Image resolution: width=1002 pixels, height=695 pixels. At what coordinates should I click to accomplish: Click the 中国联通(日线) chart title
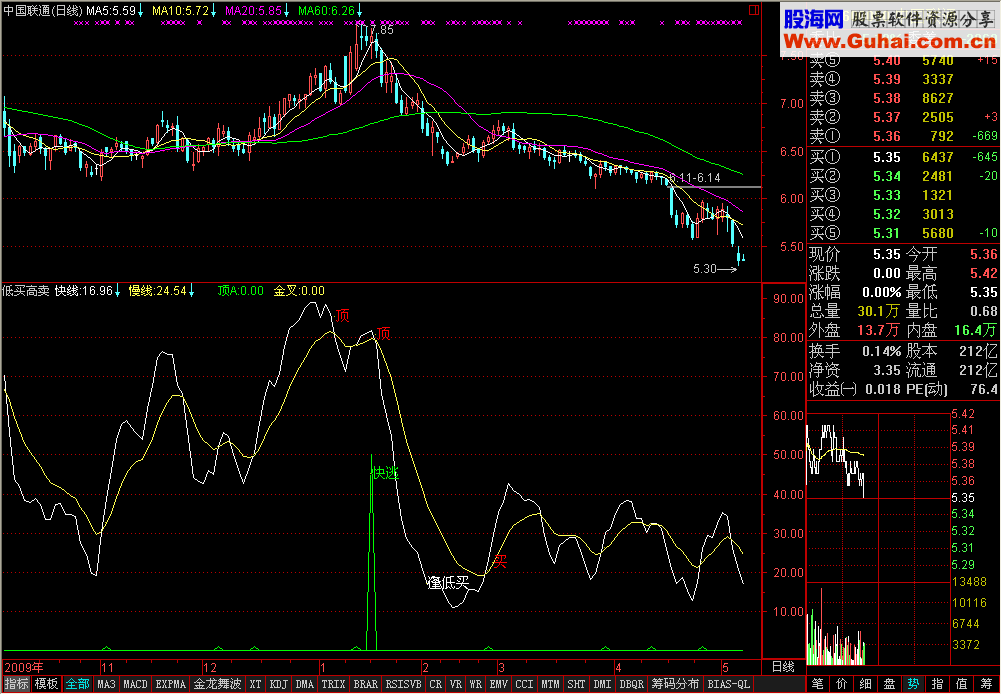43,11
